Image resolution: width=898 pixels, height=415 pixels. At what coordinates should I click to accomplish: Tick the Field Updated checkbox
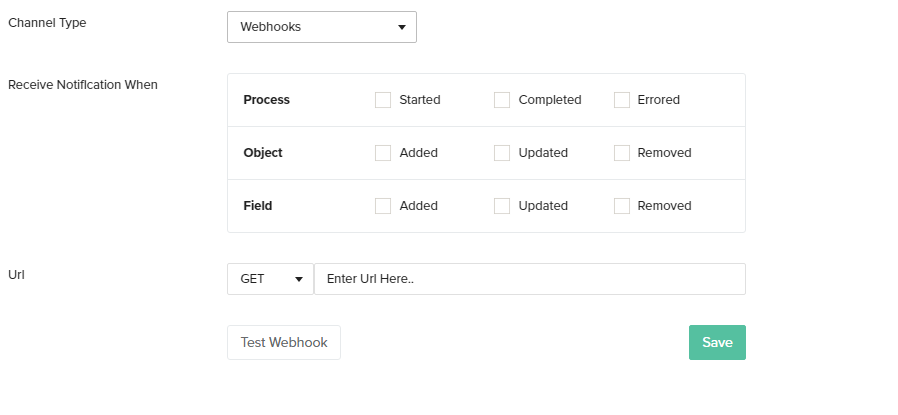[502, 206]
